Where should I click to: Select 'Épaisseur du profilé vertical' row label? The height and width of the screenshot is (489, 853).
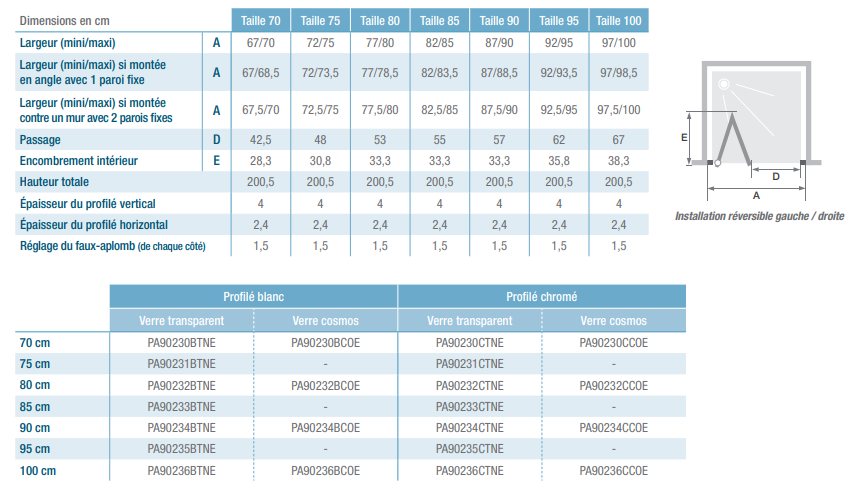88,203
